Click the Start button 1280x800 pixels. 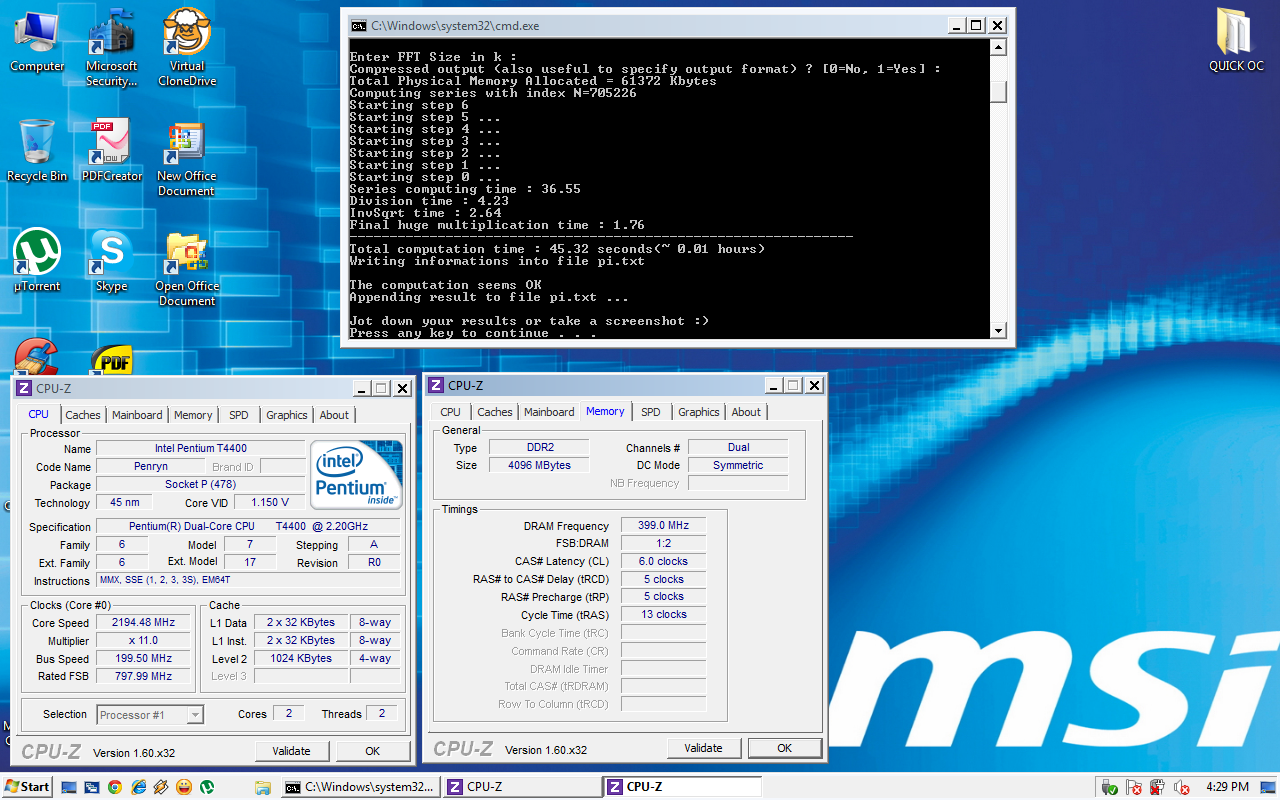click(27, 787)
